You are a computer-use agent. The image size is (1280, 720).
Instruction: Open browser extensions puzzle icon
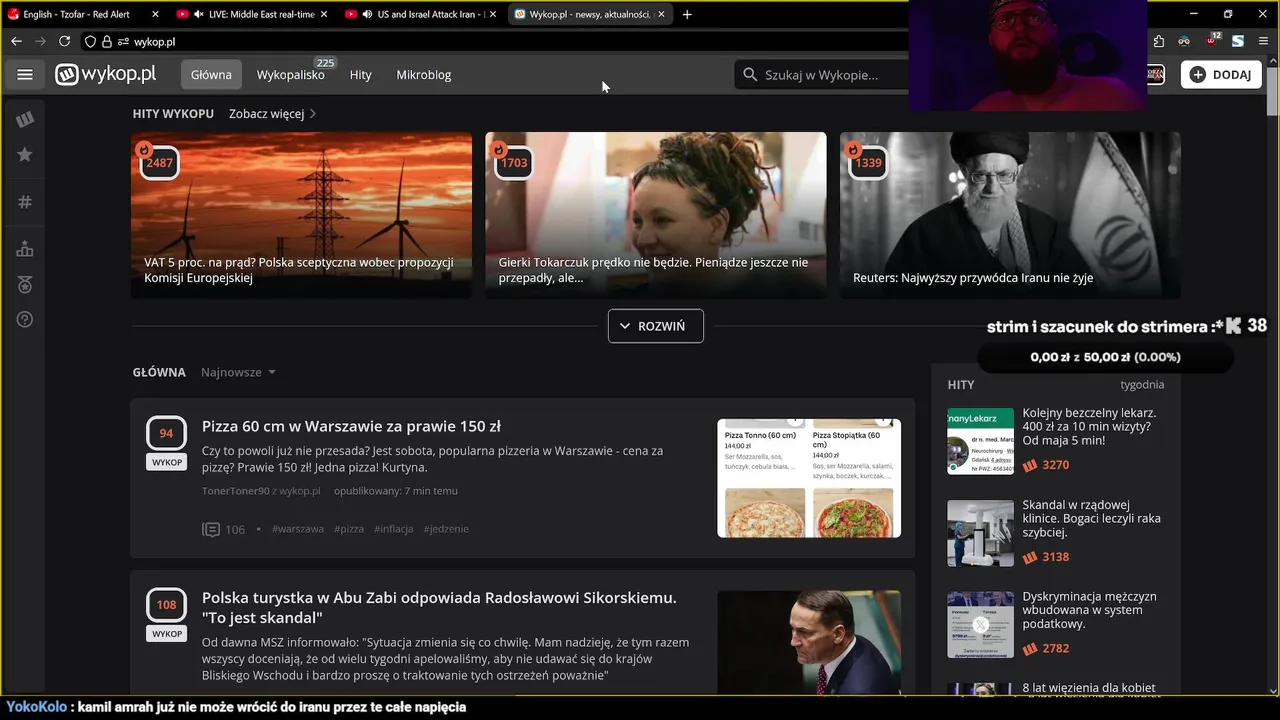pos(1158,41)
